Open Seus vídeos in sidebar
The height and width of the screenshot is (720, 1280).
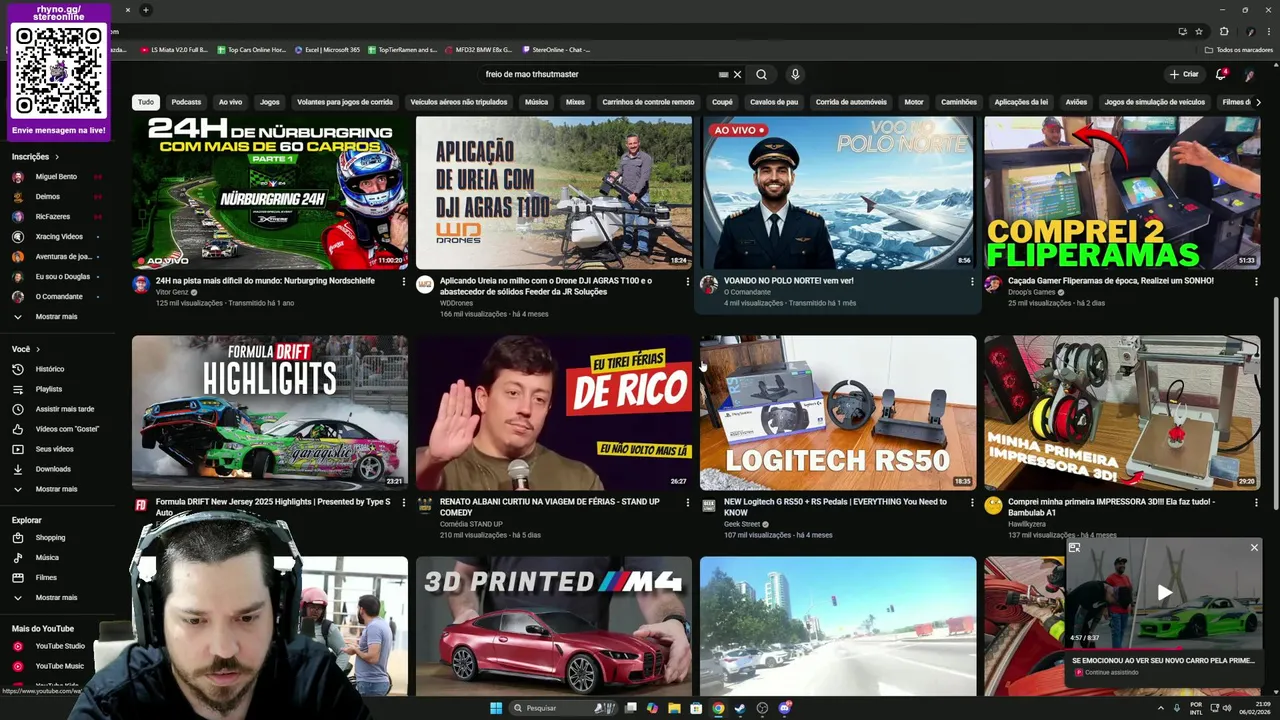click(55, 449)
